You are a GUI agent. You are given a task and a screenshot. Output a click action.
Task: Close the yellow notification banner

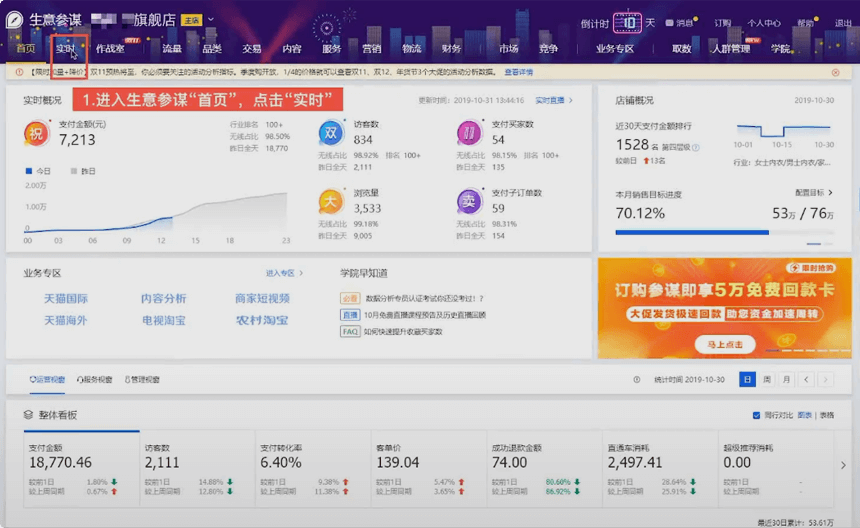click(835, 72)
